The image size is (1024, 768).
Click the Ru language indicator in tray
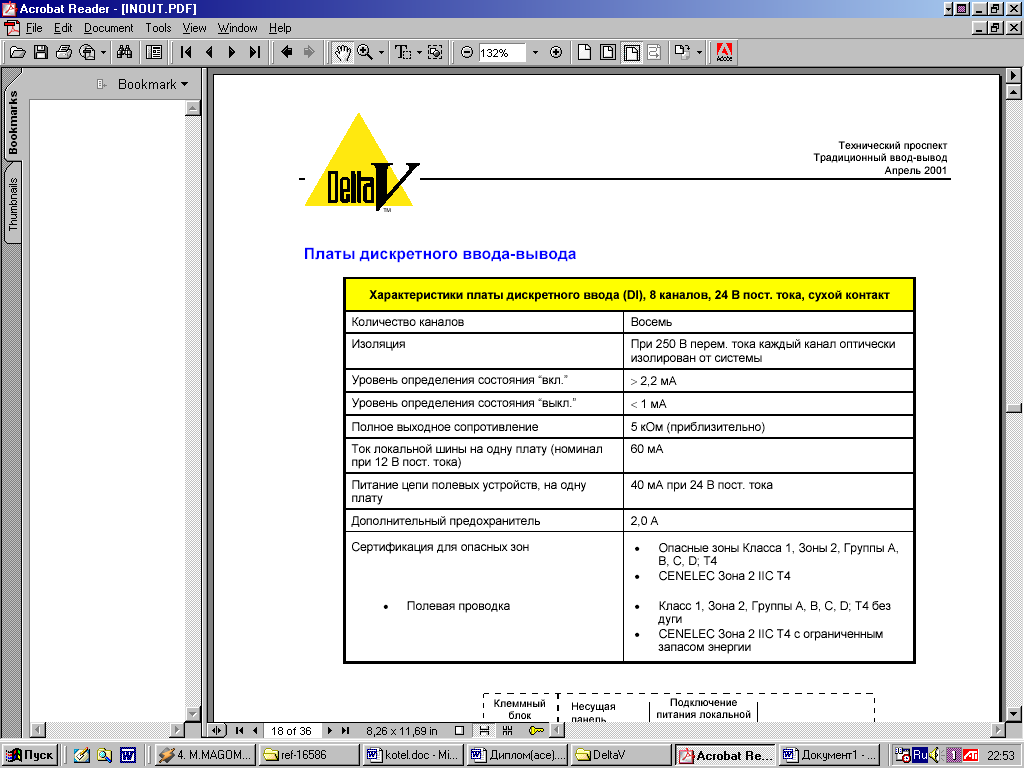(920, 755)
